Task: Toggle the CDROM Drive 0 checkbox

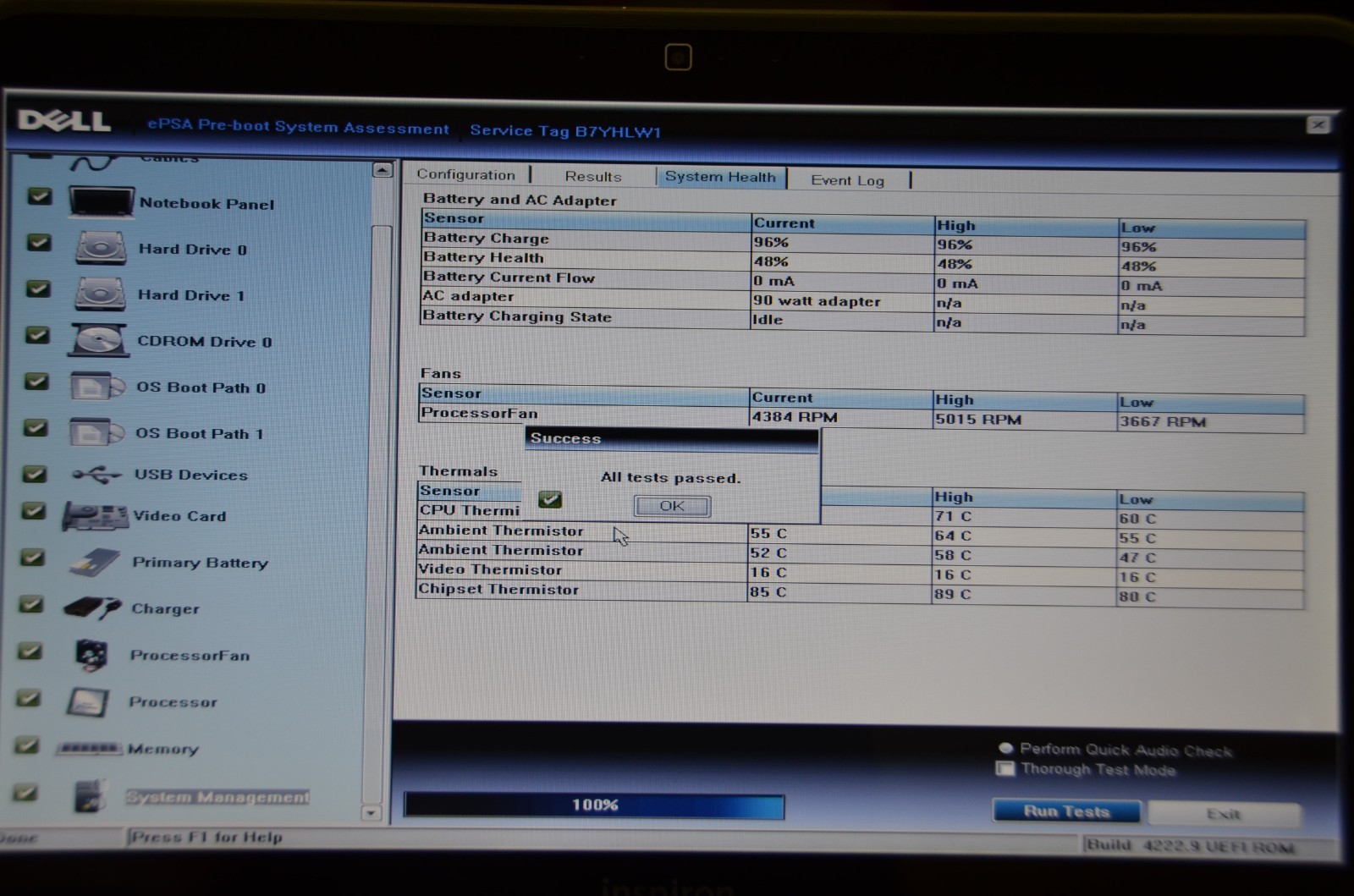Action: click(x=37, y=335)
